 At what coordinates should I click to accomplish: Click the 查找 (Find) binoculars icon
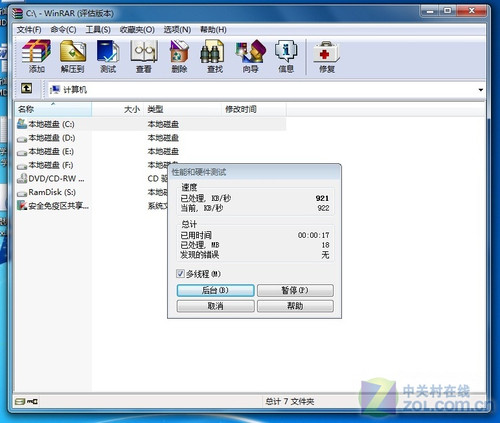(212, 51)
